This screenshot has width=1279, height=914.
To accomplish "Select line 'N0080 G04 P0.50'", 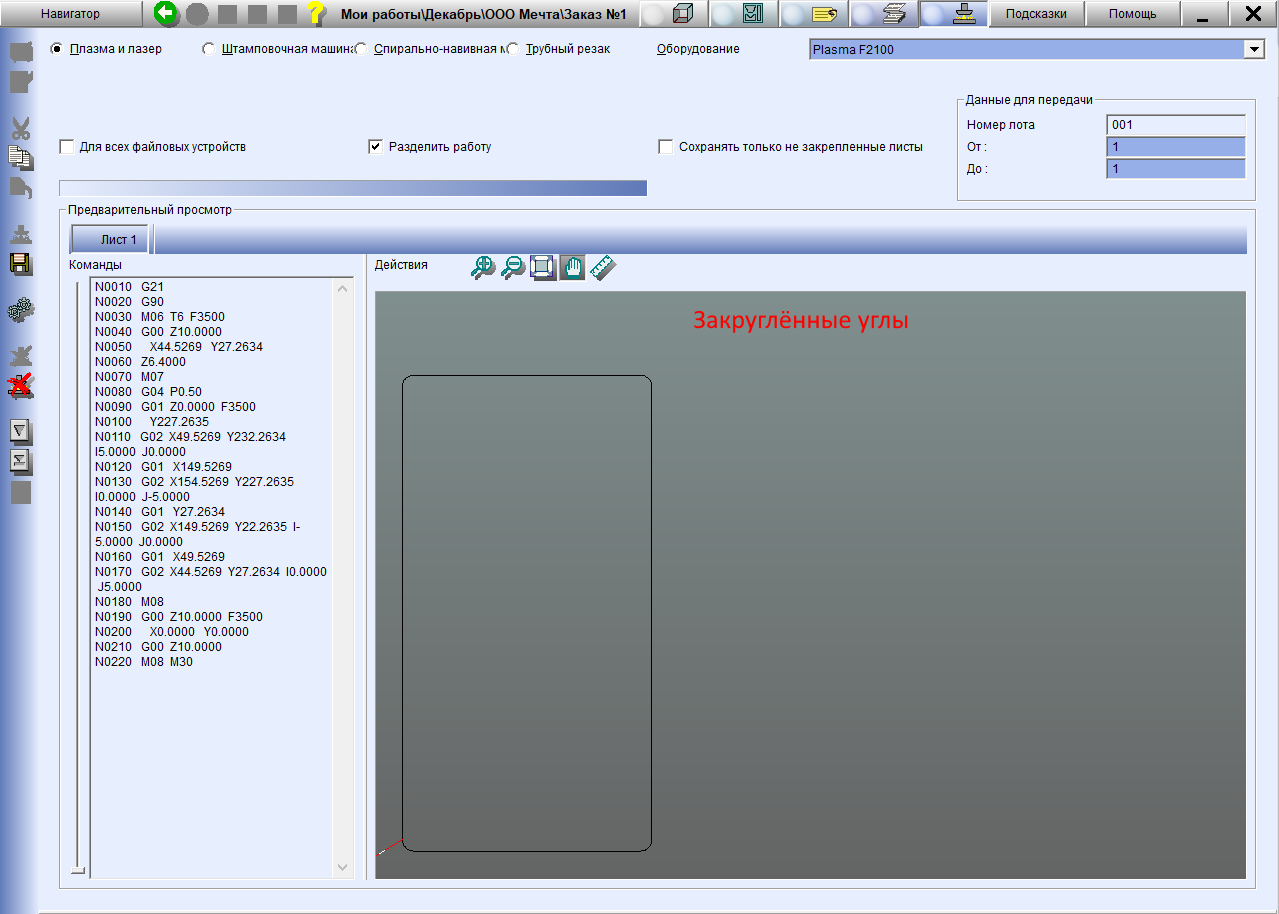I will pyautogui.click(x=148, y=392).
